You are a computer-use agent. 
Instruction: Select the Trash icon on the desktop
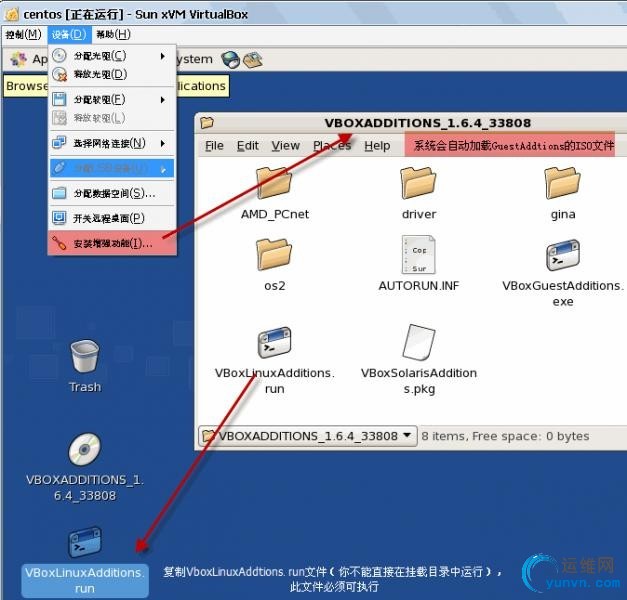tap(84, 356)
